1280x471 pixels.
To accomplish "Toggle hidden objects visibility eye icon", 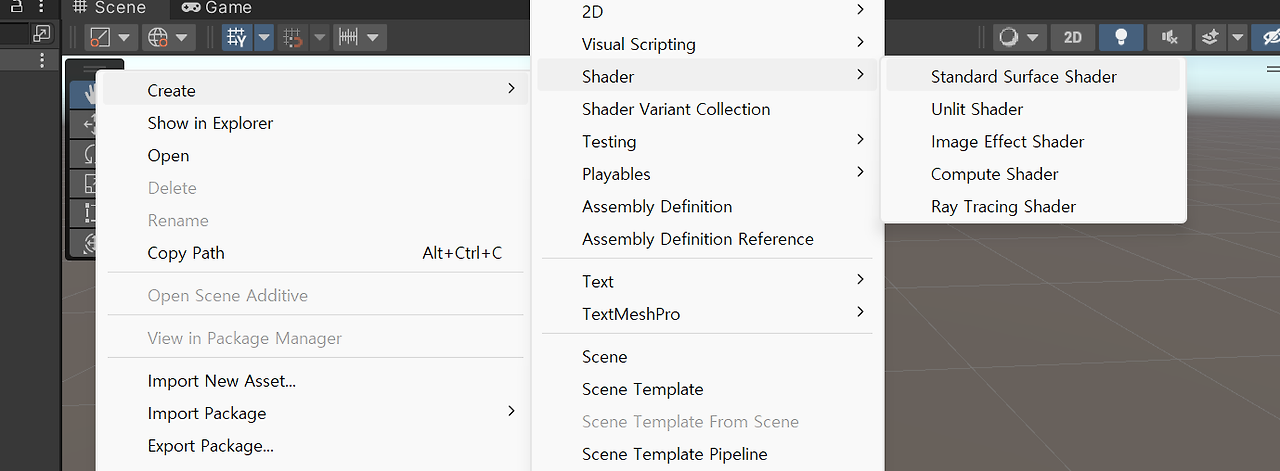I will point(1270,38).
